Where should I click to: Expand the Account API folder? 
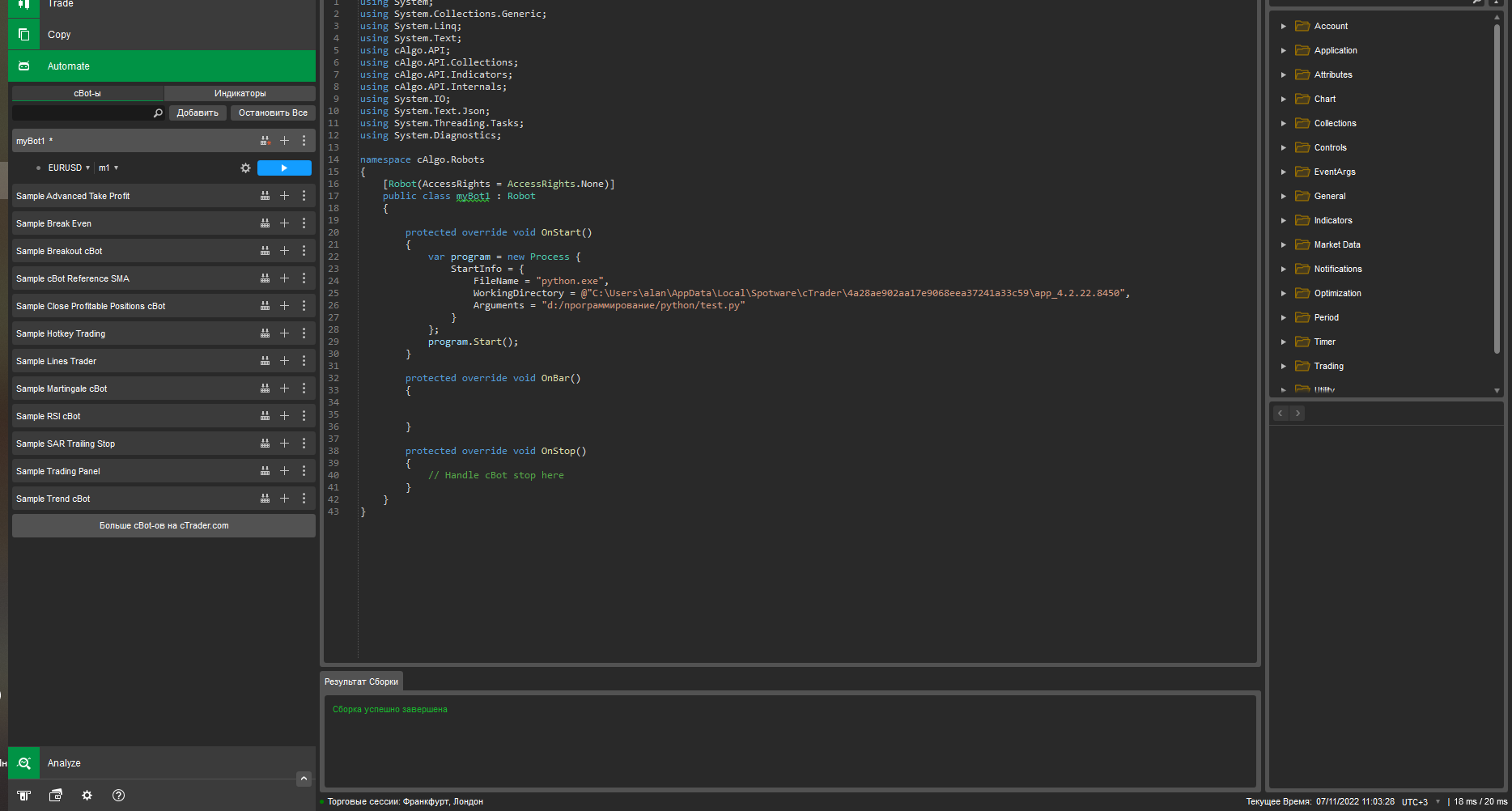coord(1283,26)
